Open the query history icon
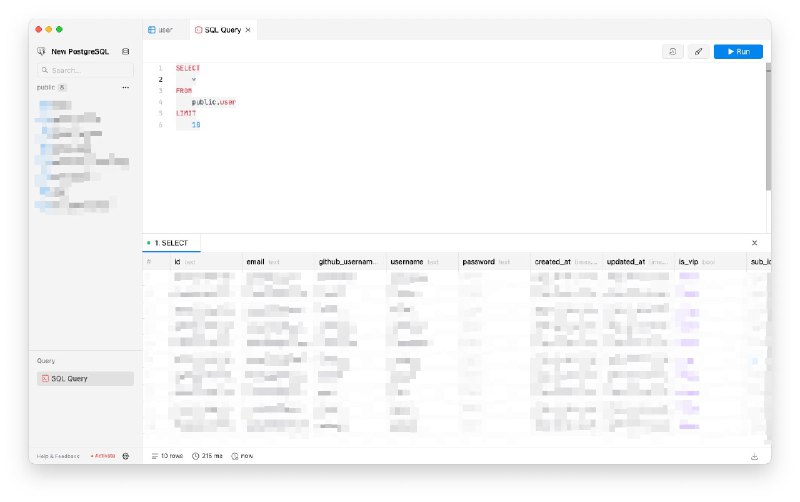Viewport: 800px width, 502px height. click(672, 52)
